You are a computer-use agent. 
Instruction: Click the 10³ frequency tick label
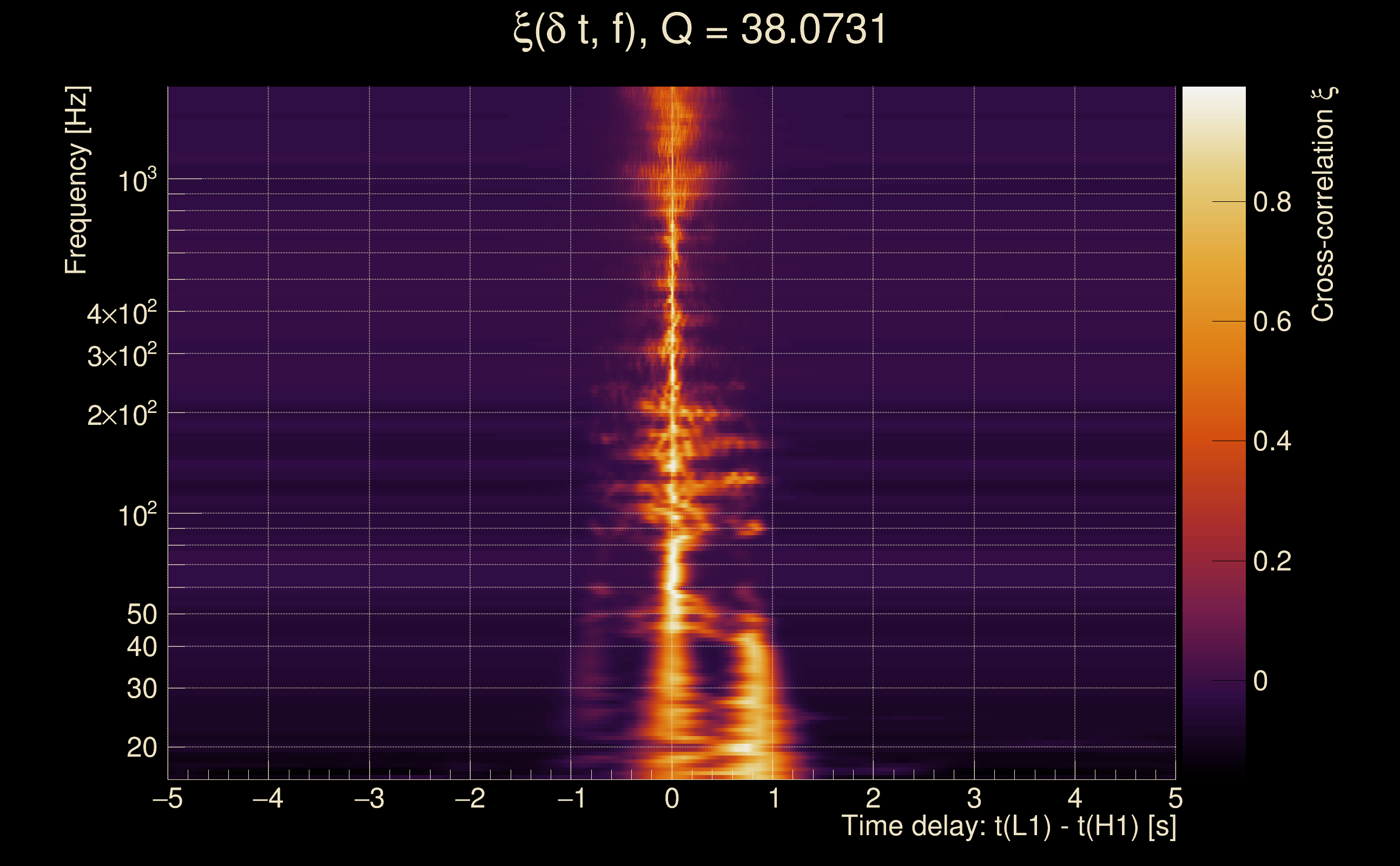[x=136, y=181]
